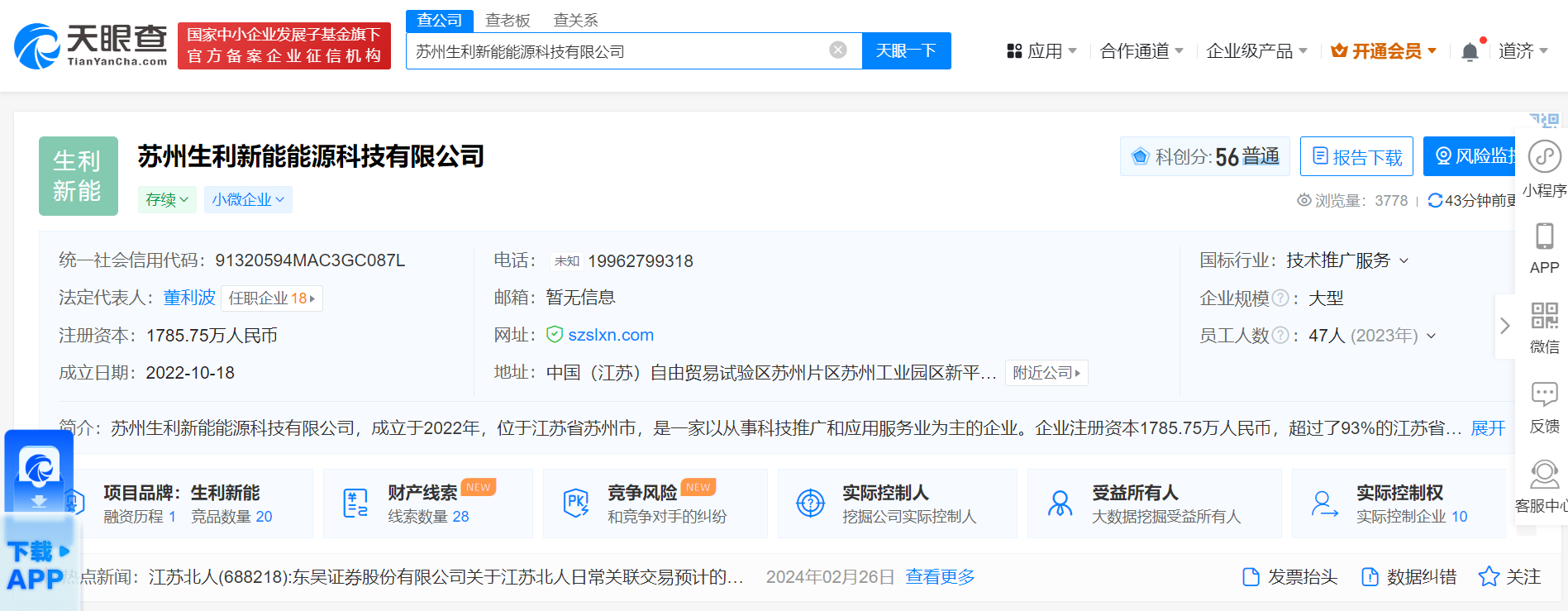The height and width of the screenshot is (611, 1568).
Task: Open legal representative 董利波 link
Action: tap(189, 298)
